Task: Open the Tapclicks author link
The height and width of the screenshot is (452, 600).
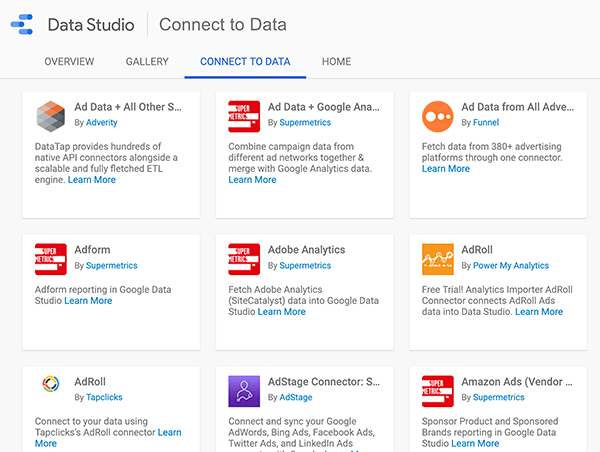Action: tap(104, 397)
